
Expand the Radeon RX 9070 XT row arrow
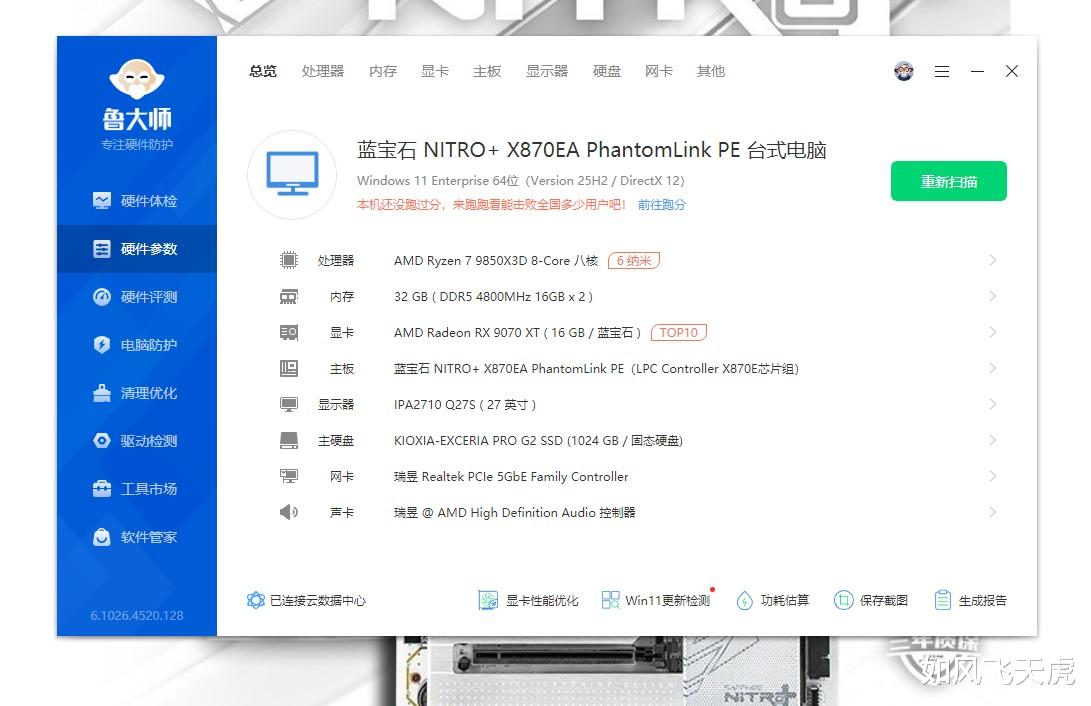[x=992, y=332]
